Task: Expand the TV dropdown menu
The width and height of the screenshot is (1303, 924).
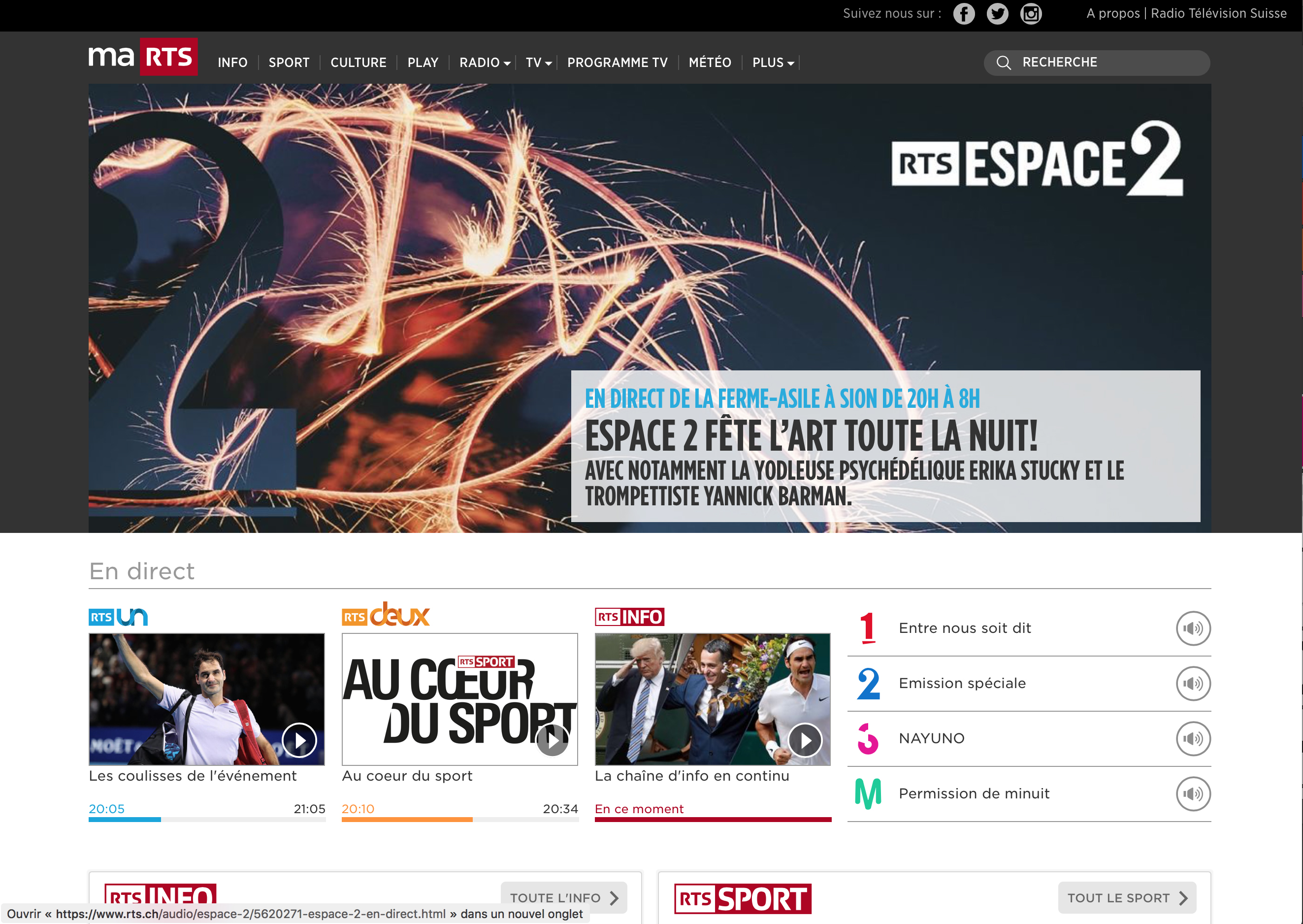Action: [538, 63]
